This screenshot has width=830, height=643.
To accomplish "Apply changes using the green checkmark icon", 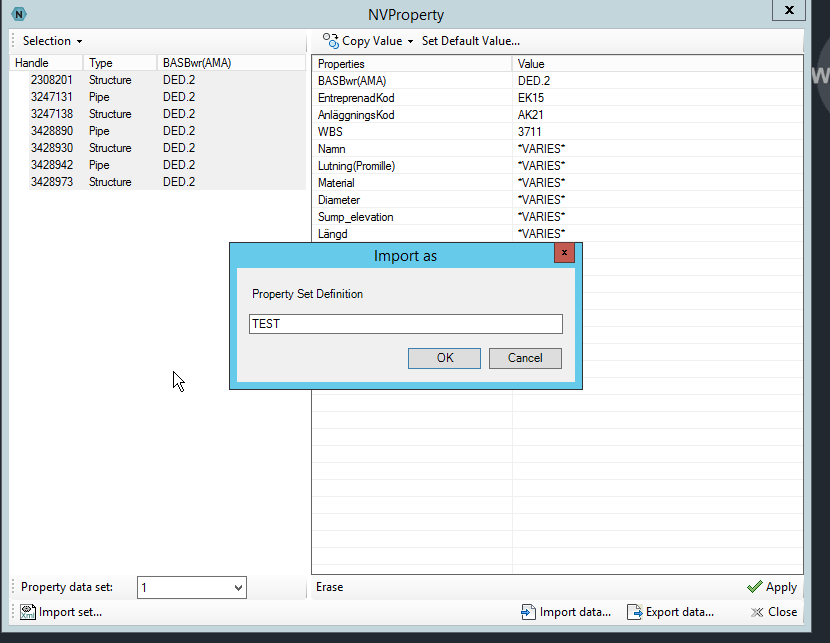I will click(x=755, y=587).
